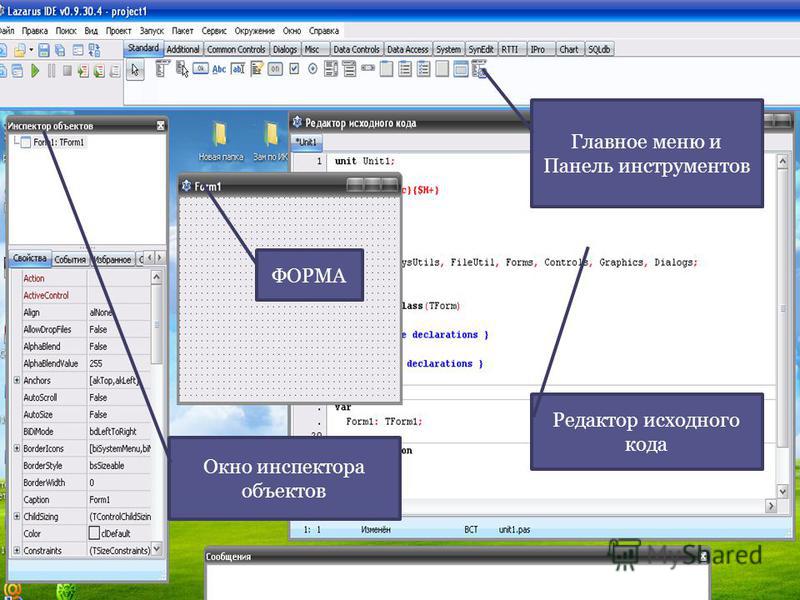Choose the TRadioGroup component icon
The width and height of the screenshot is (800, 600).
pyautogui.click(x=405, y=68)
